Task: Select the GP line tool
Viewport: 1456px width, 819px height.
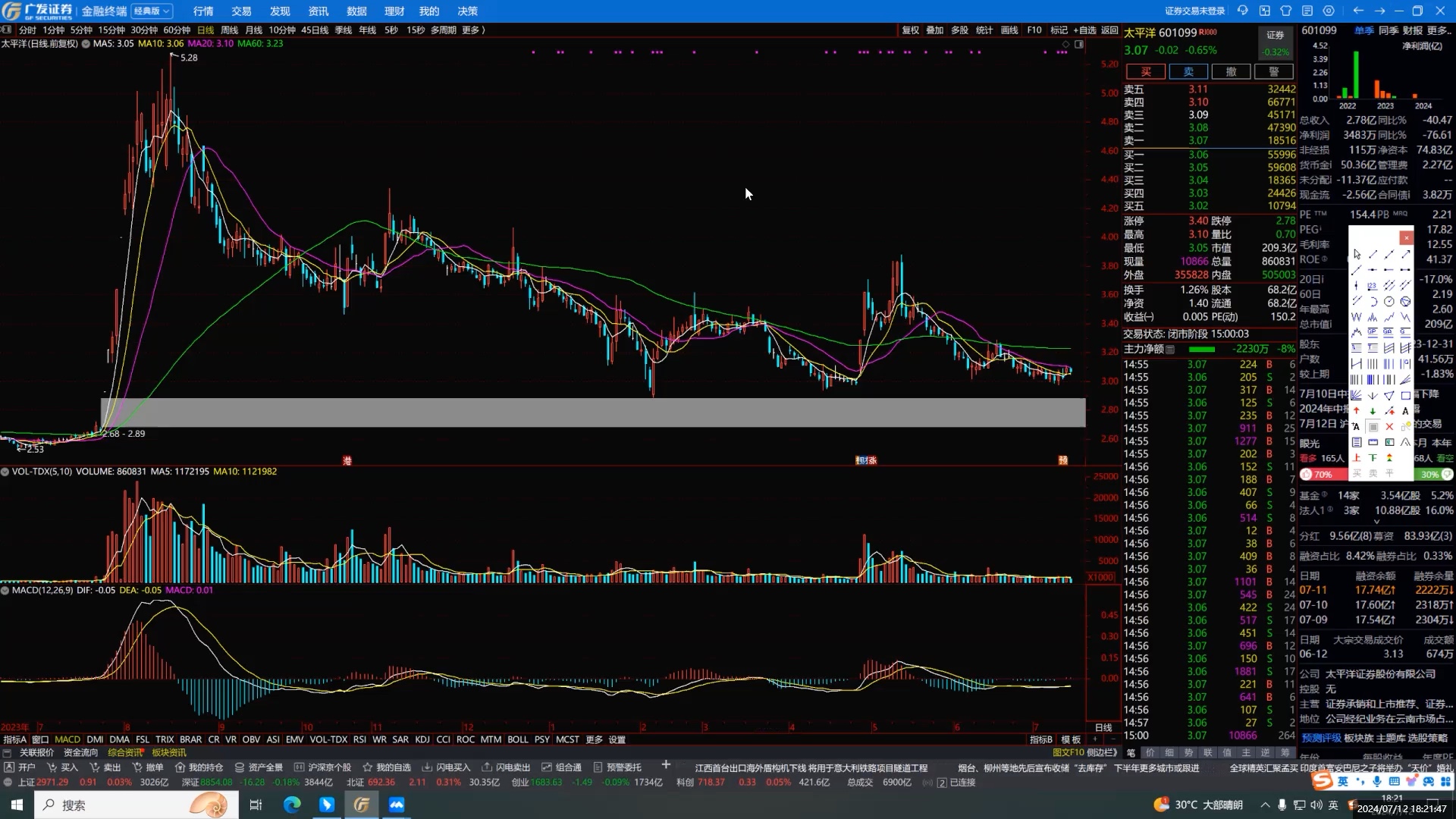Action: pos(1373,332)
